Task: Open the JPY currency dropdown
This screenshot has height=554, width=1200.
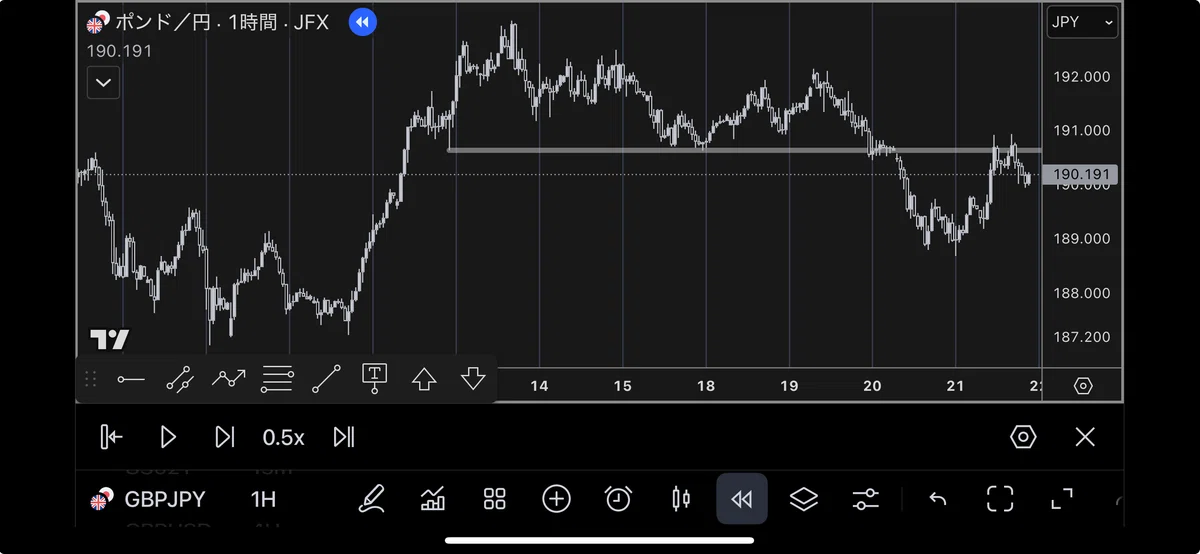Action: 1082,22
